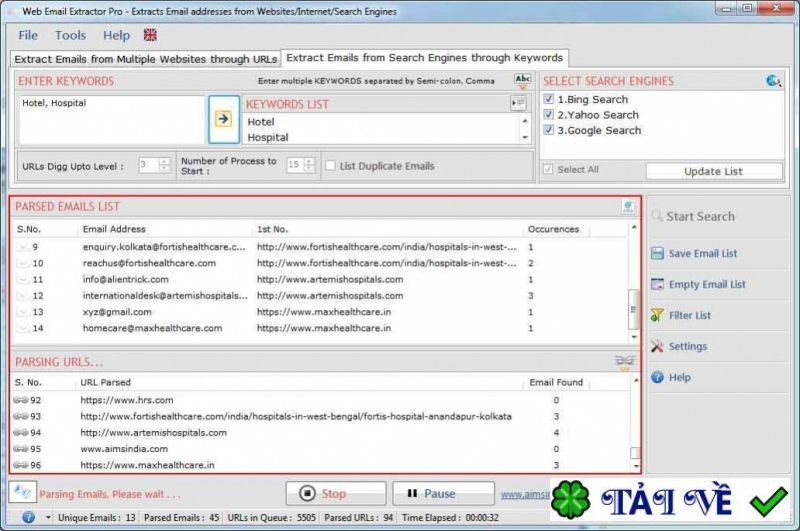Click Keywords List scroll down arrow

(x=525, y=137)
